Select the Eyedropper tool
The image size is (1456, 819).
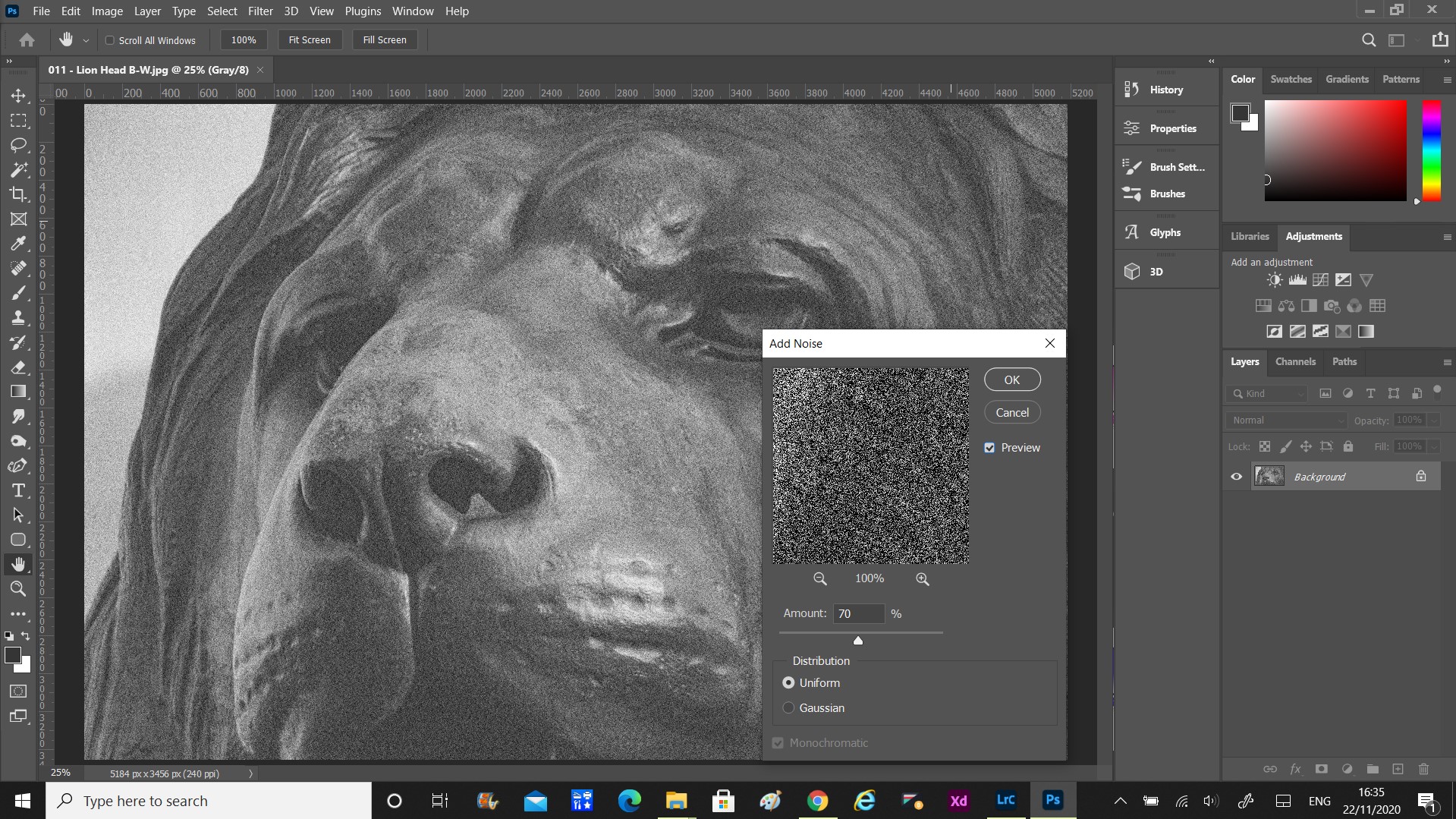(x=18, y=244)
